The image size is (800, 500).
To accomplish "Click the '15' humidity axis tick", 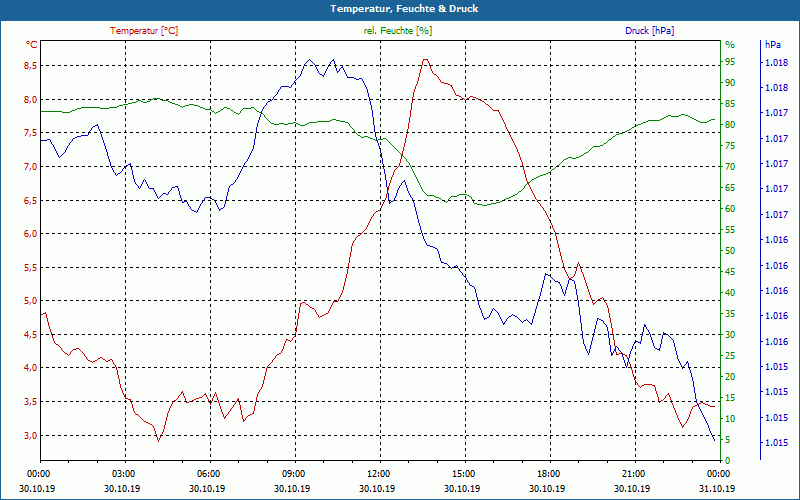I will 730,397.
